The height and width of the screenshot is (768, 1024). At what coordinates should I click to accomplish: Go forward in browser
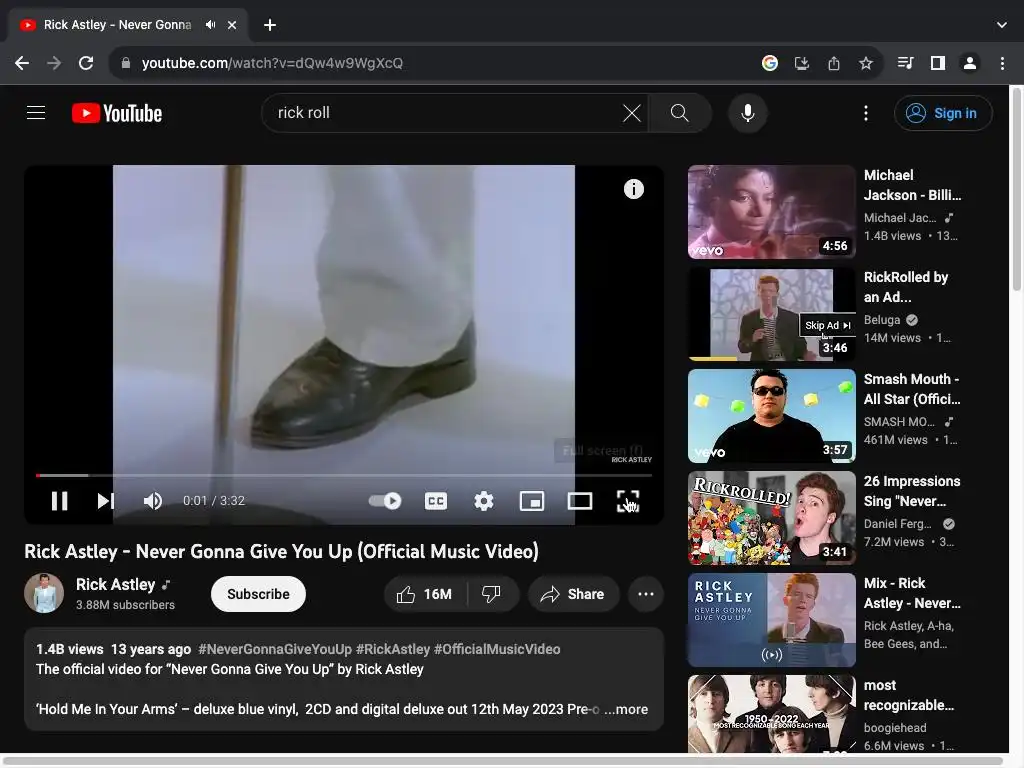[x=54, y=63]
